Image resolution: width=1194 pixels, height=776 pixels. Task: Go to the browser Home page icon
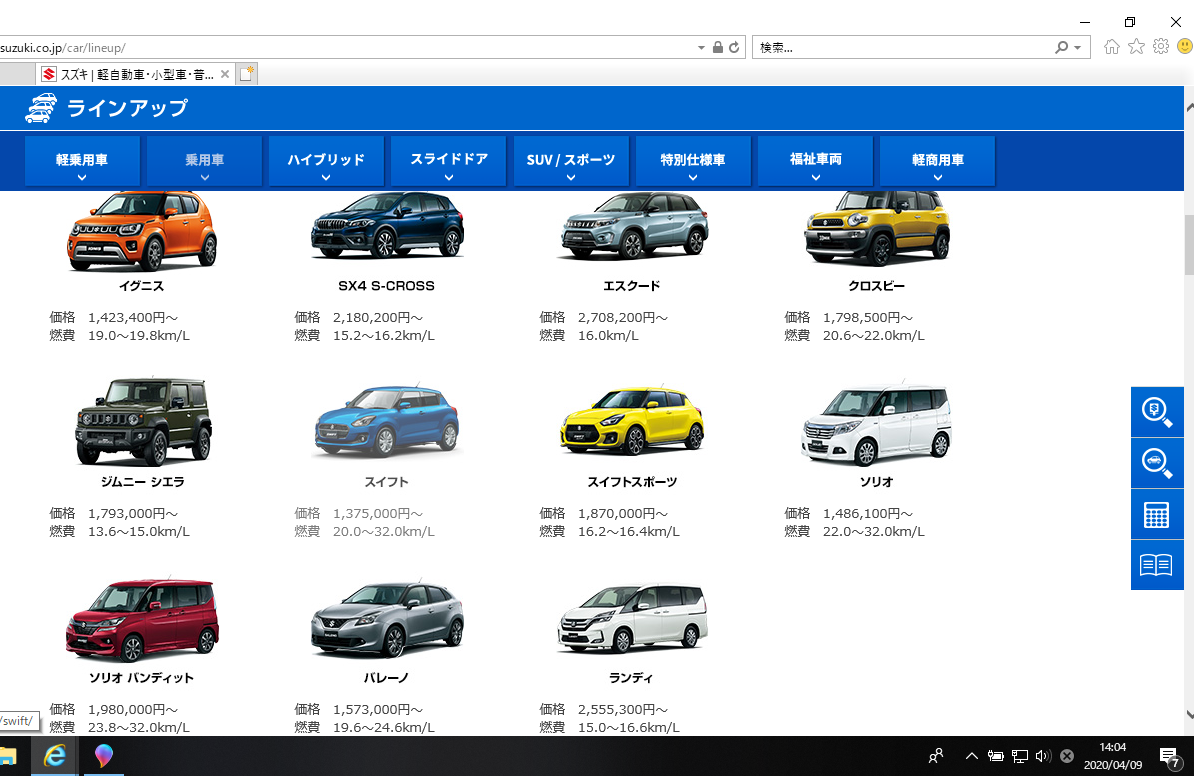pyautogui.click(x=1112, y=46)
